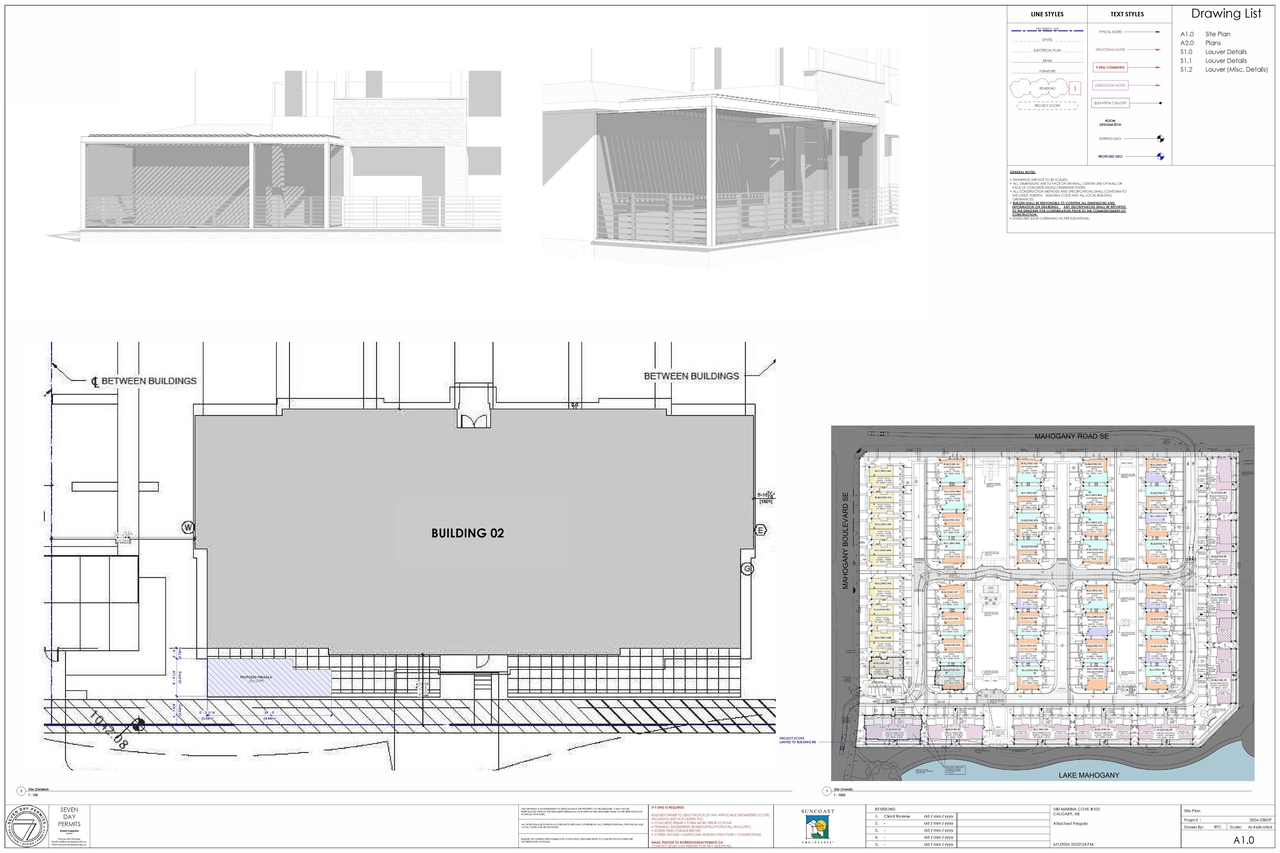Image resolution: width=1280 pixels, height=853 pixels.
Task: Click the proposed pergola hatched area
Action: coord(268,677)
